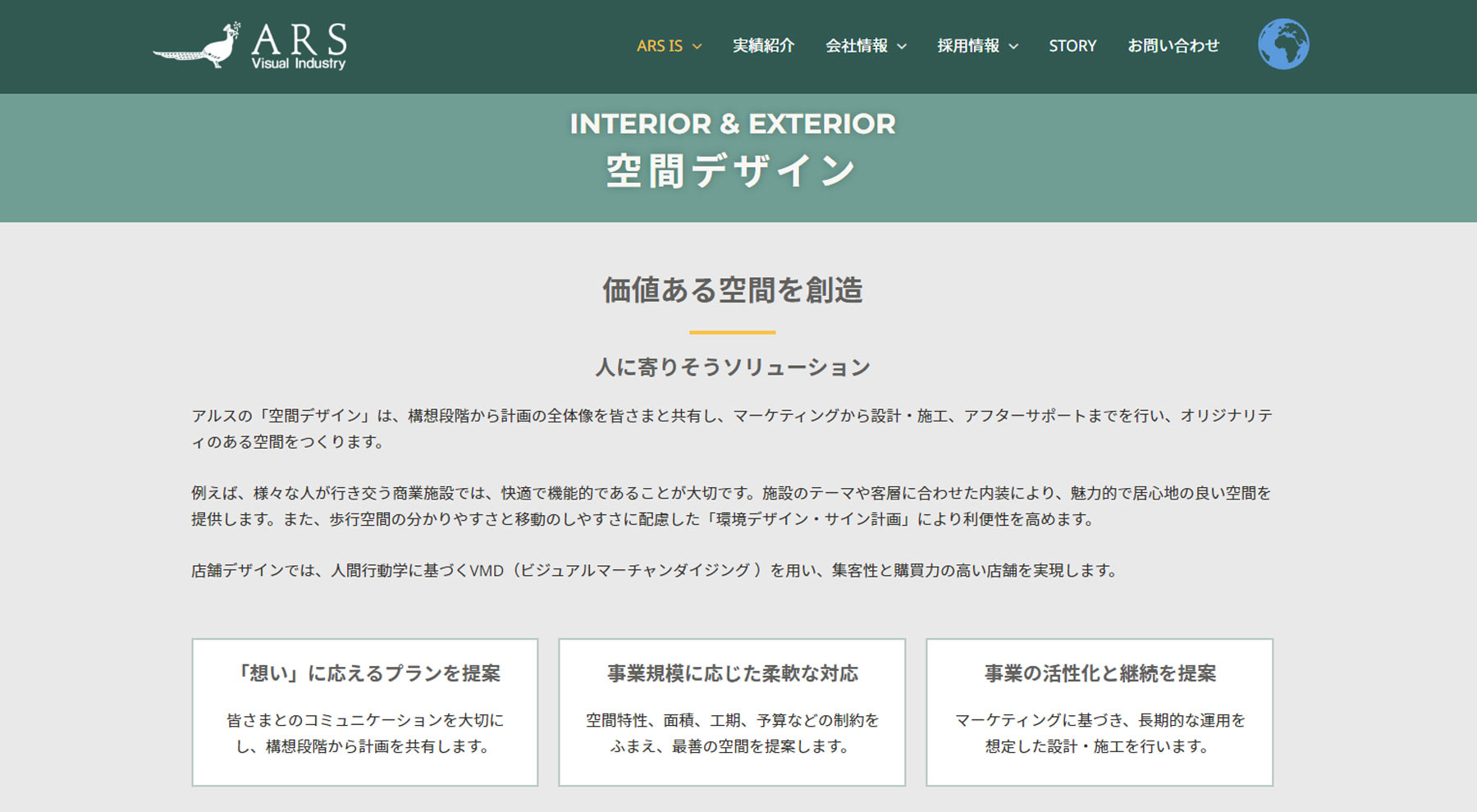The width and height of the screenshot is (1477, 812).
Task: Open the globe language selector icon
Action: click(x=1283, y=44)
